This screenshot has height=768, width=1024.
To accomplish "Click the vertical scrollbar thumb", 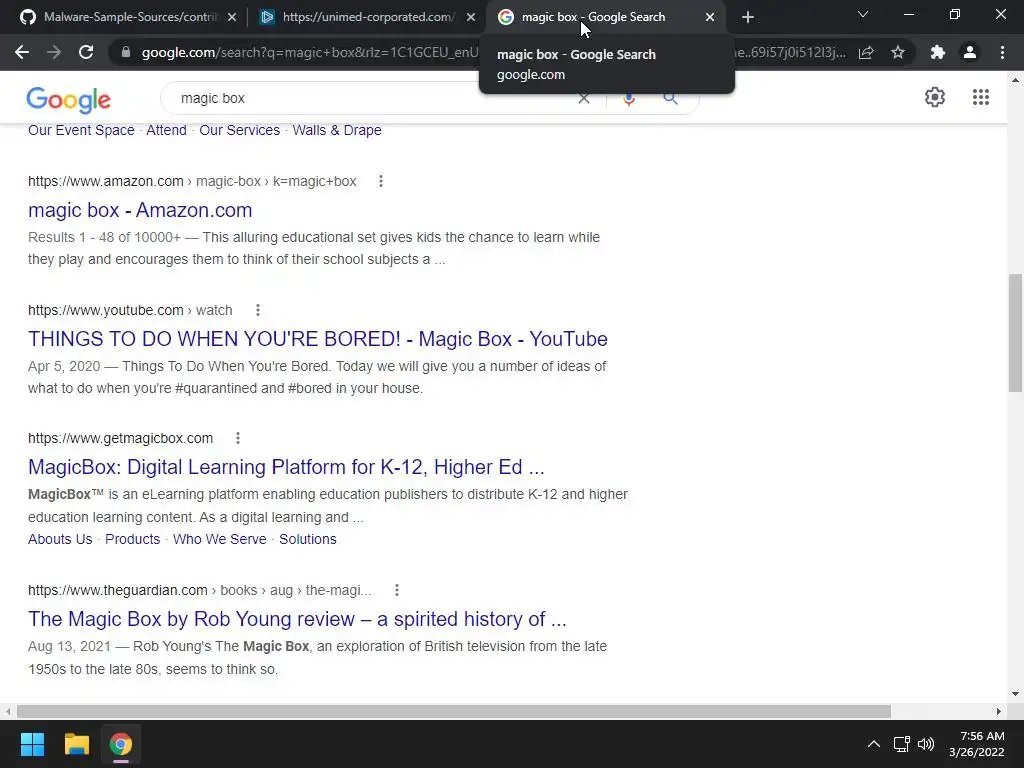I will click(x=1016, y=333).
